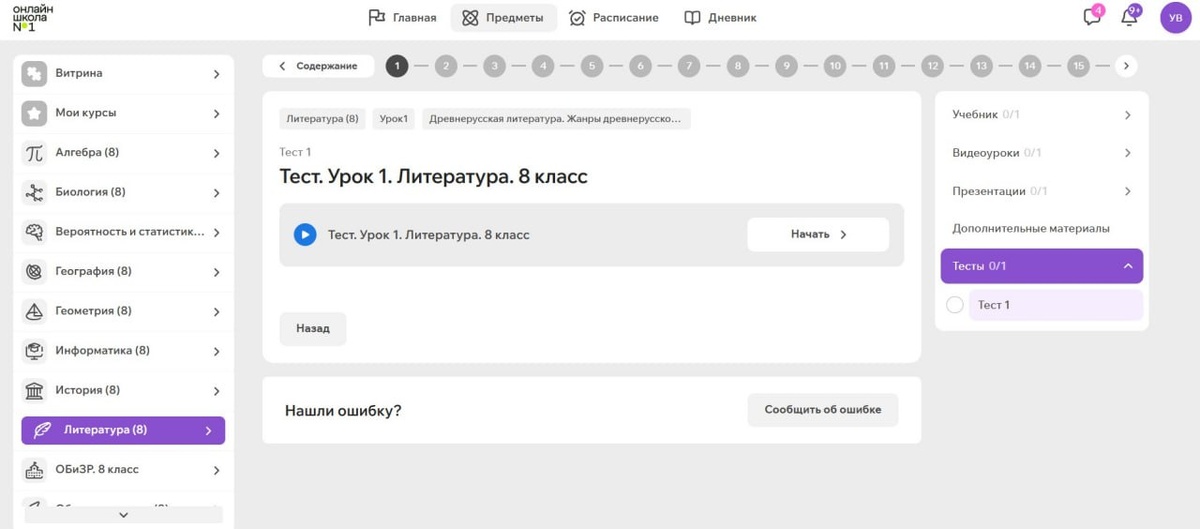The image size is (1200, 529).
Task: Click the next steps arrow button
Action: coord(1127,66)
